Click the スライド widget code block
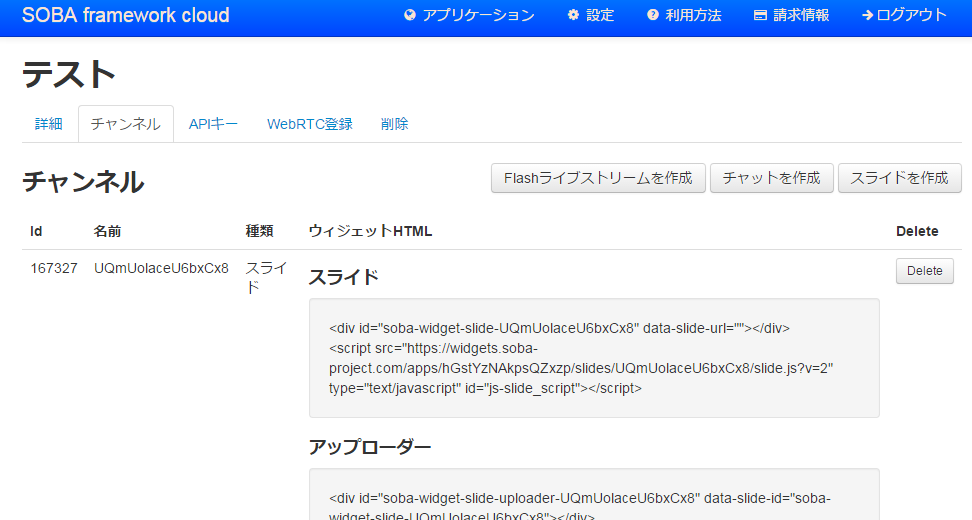The width and height of the screenshot is (972, 520). 594,358
